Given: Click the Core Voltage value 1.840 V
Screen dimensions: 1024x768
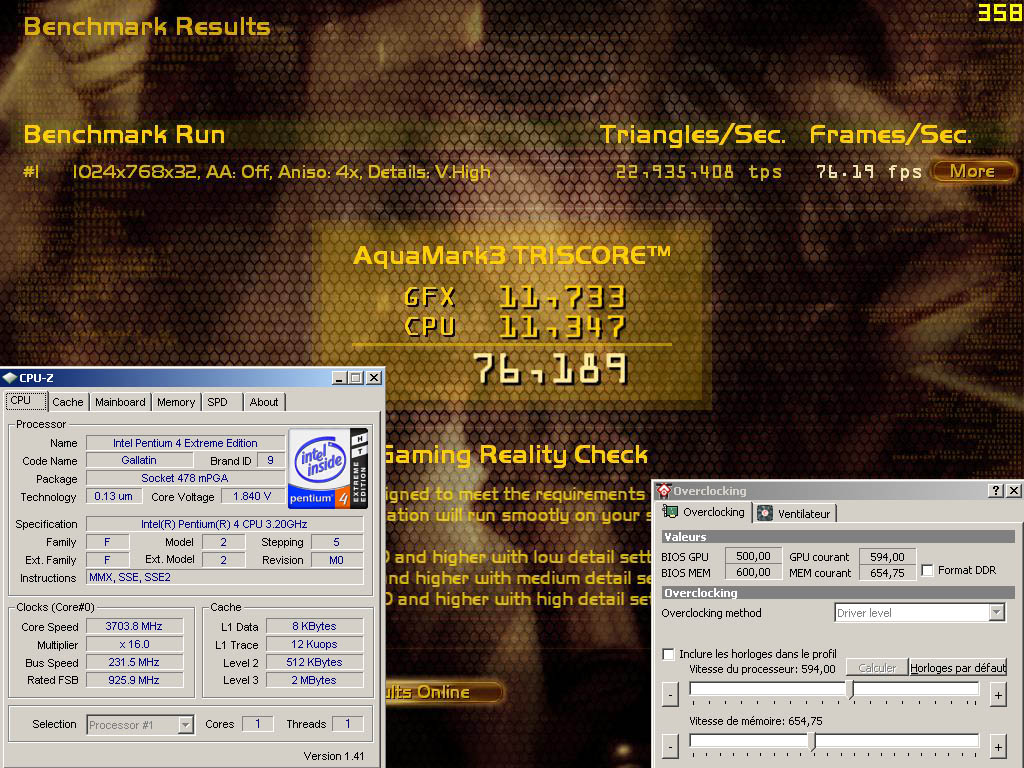Looking at the screenshot, I should coord(252,496).
